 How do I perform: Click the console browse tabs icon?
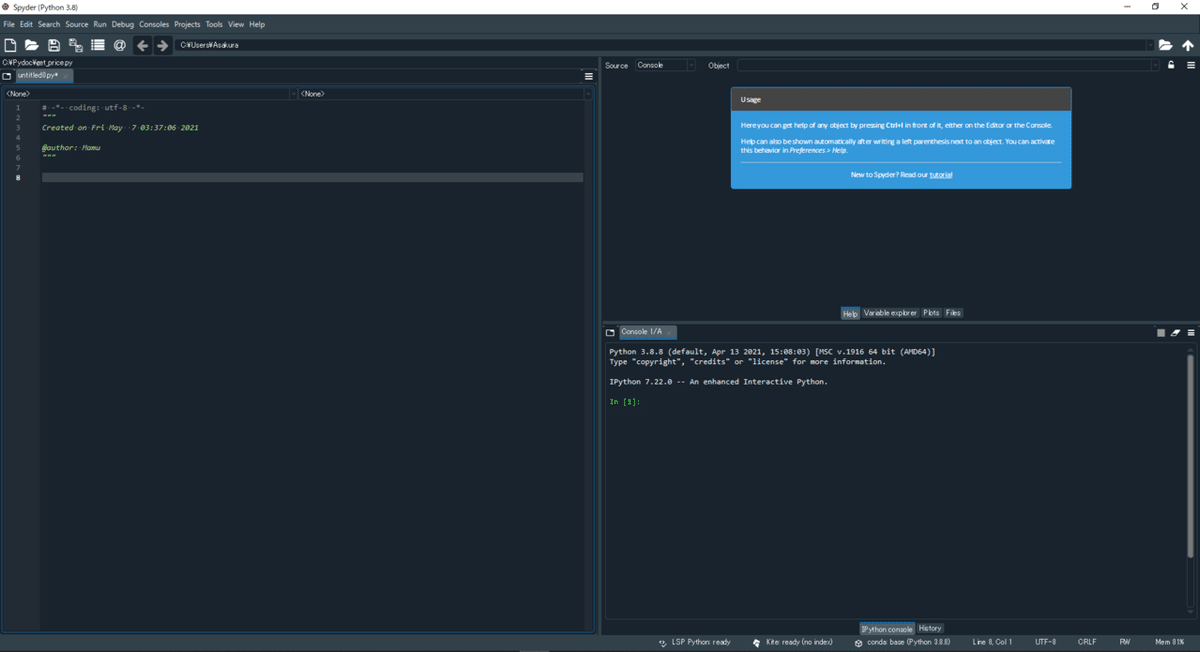(611, 332)
